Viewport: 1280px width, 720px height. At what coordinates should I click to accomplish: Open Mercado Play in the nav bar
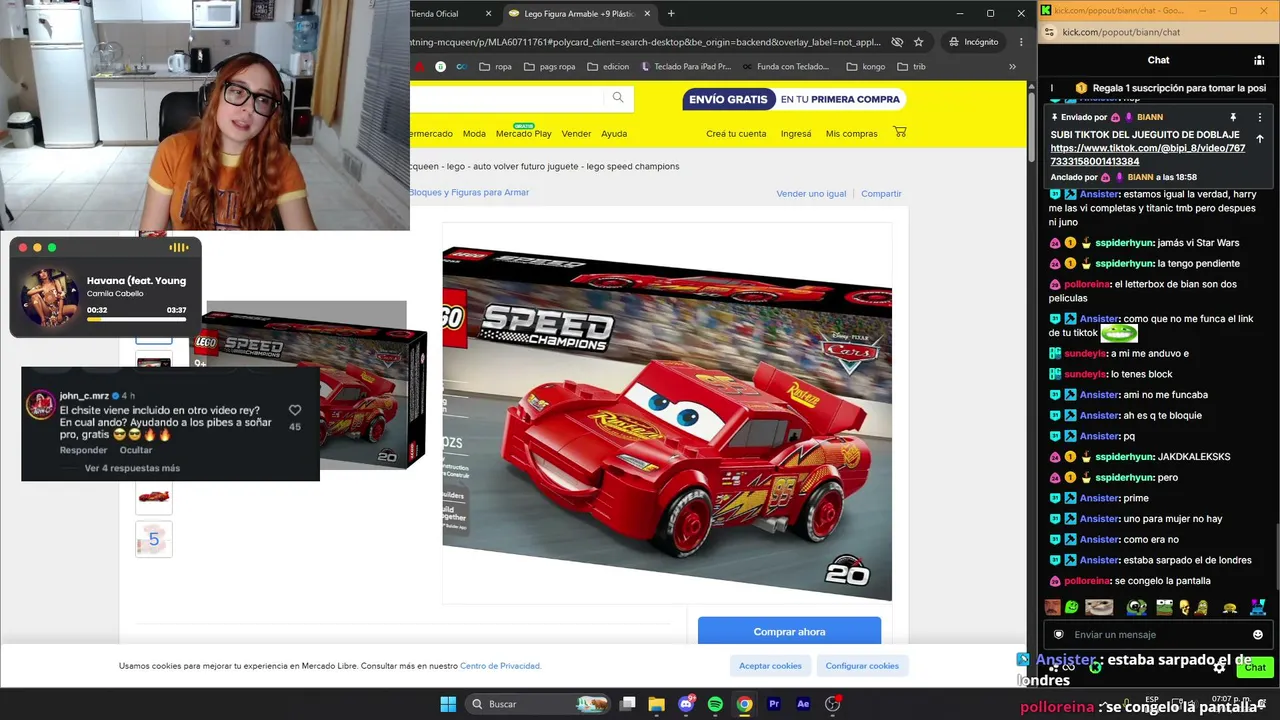click(524, 133)
